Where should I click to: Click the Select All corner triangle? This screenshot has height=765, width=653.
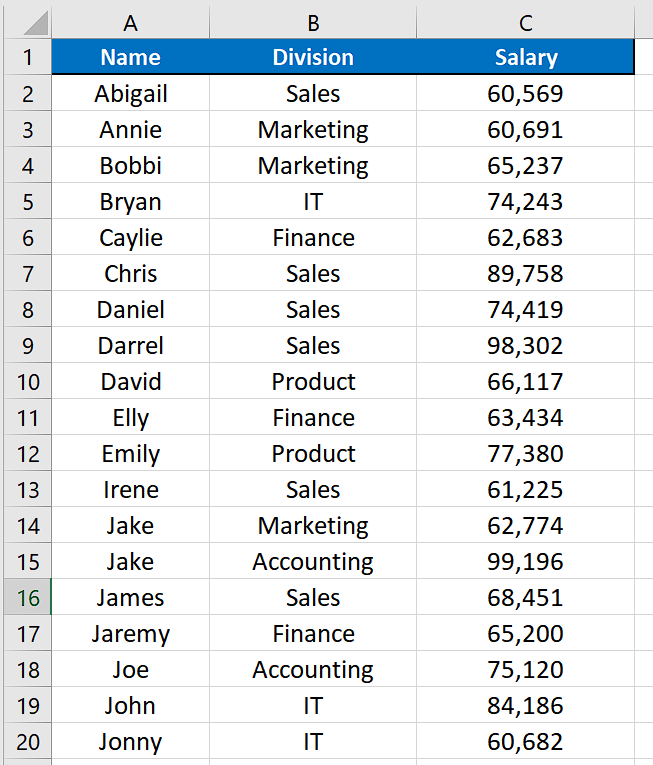[x=35, y=23]
